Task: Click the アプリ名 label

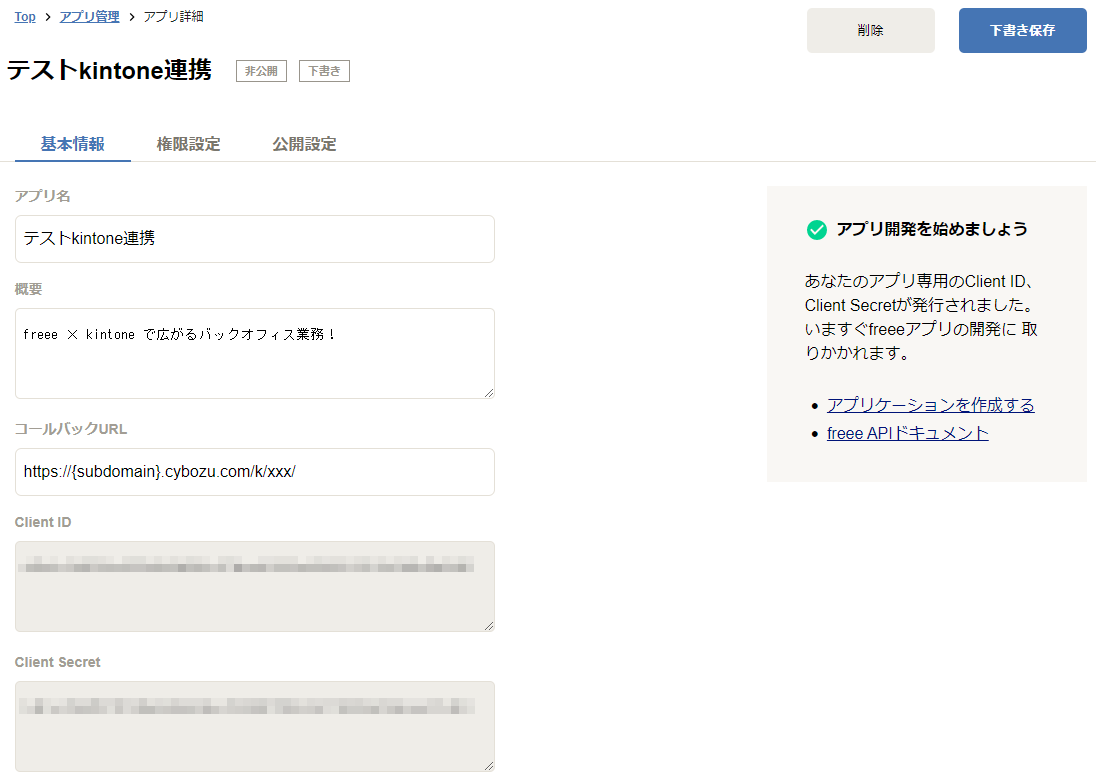Action: [42, 196]
